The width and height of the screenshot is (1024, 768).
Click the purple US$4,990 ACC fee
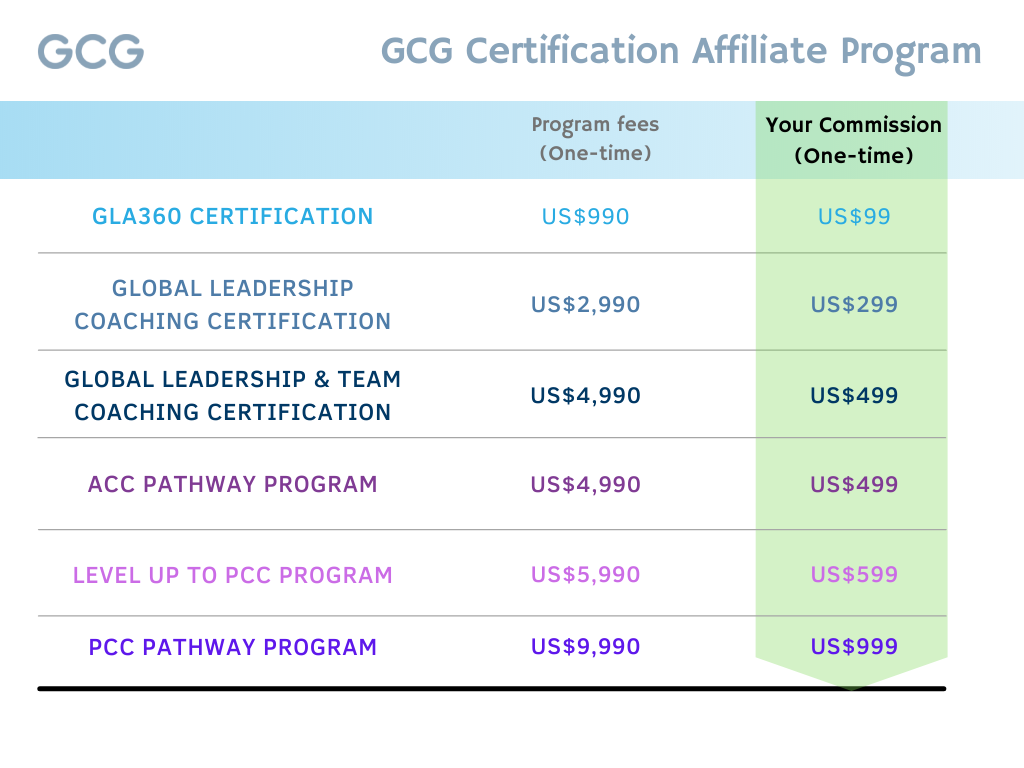tap(585, 485)
